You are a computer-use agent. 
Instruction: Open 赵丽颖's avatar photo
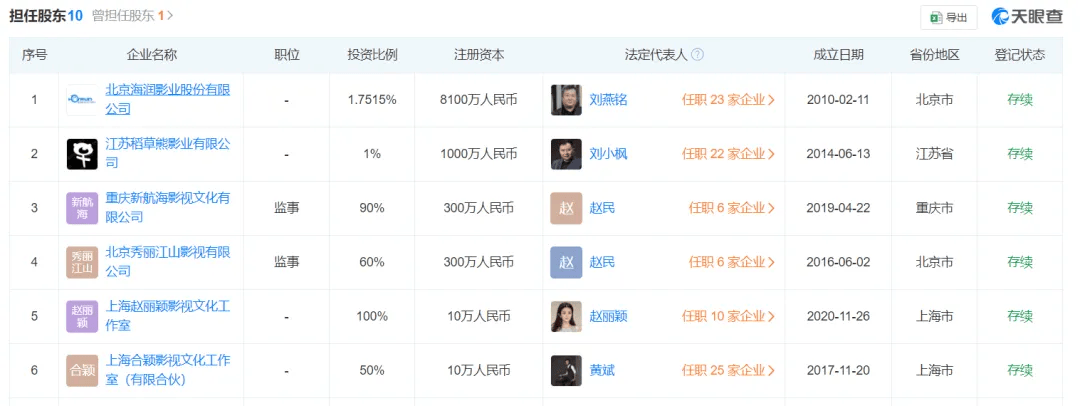point(566,316)
